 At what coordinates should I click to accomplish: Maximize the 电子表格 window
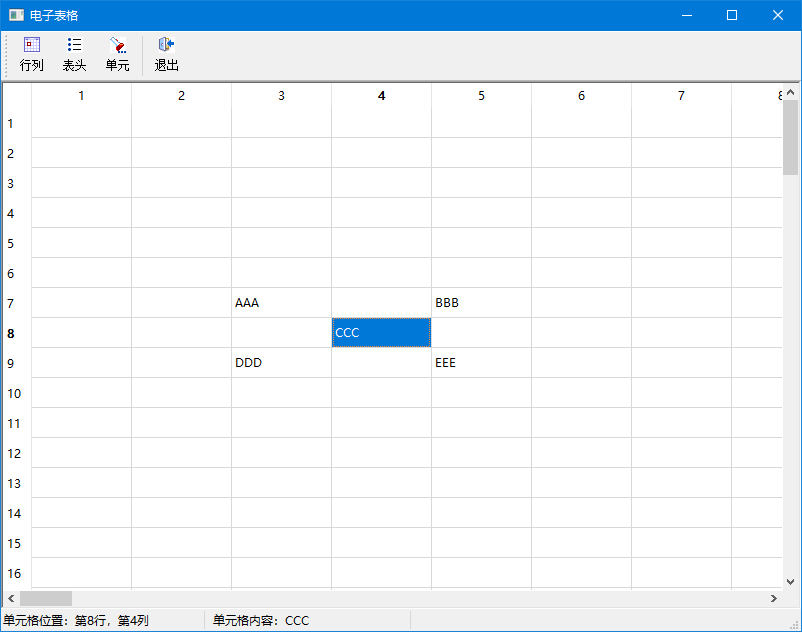click(732, 15)
